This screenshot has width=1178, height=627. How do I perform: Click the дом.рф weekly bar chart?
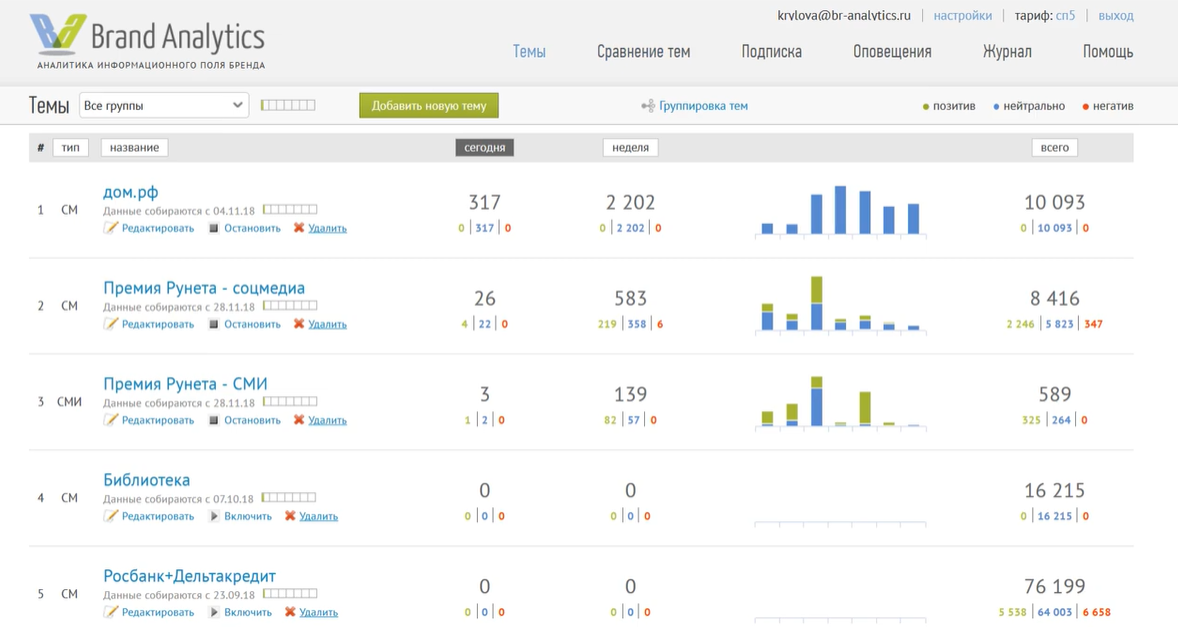click(x=840, y=211)
